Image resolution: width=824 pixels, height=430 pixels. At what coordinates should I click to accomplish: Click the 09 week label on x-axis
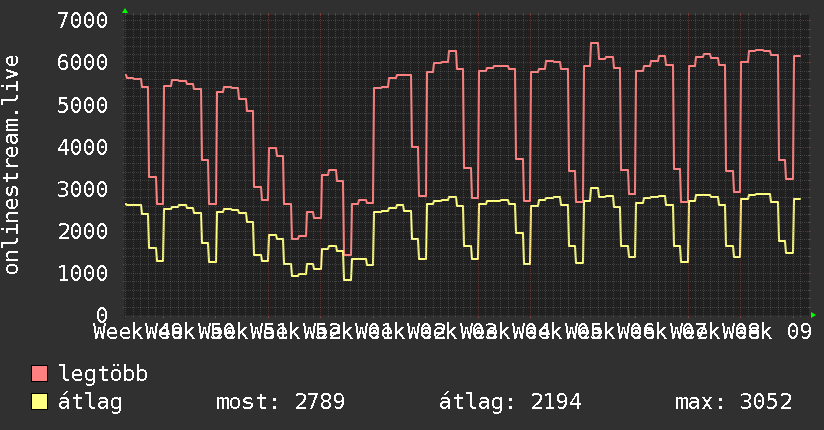(799, 332)
